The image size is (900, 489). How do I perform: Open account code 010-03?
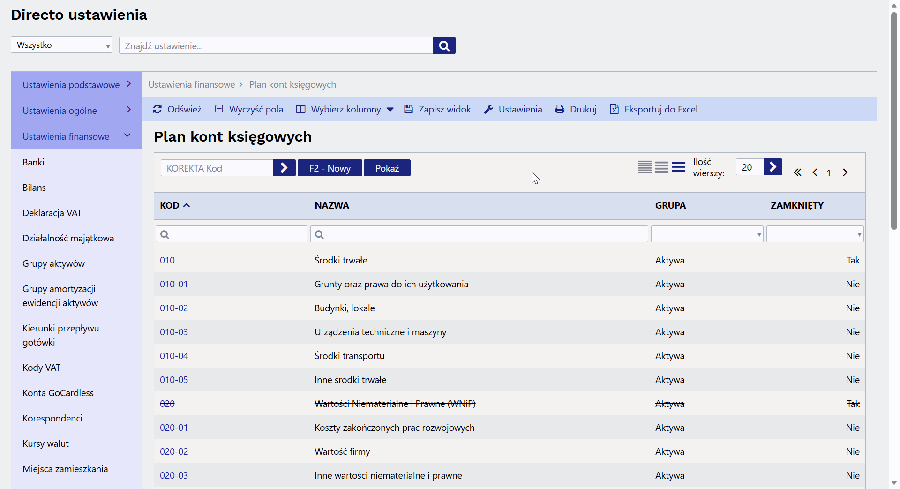pyautogui.click(x=173, y=332)
